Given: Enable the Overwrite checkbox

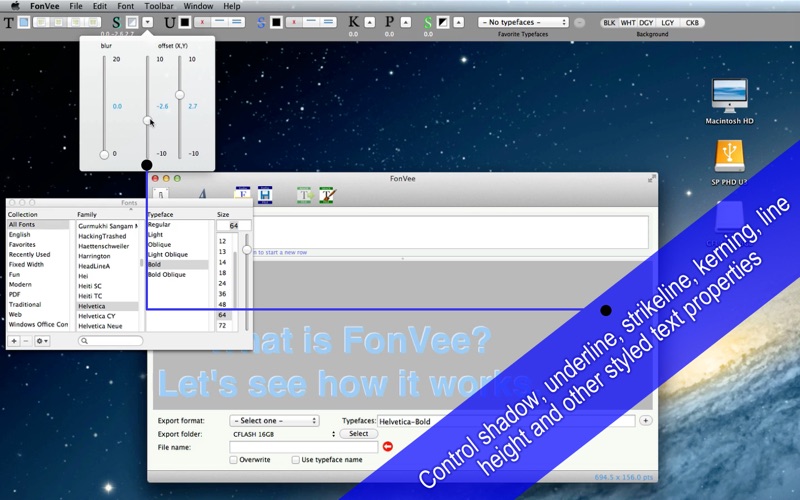Looking at the screenshot, I should coord(233,460).
